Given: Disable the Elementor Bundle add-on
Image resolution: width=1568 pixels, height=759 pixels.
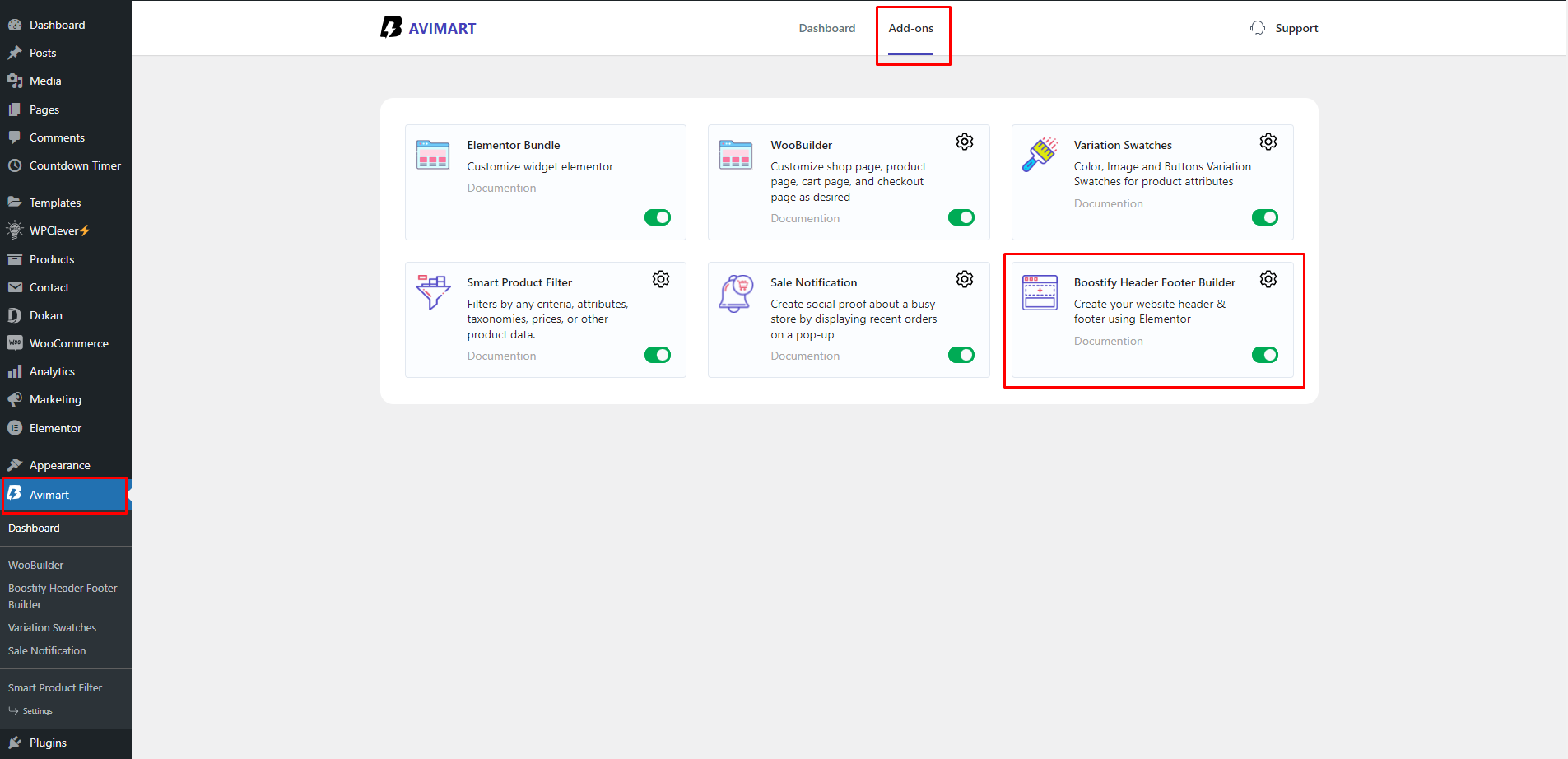Looking at the screenshot, I should pyautogui.click(x=657, y=217).
